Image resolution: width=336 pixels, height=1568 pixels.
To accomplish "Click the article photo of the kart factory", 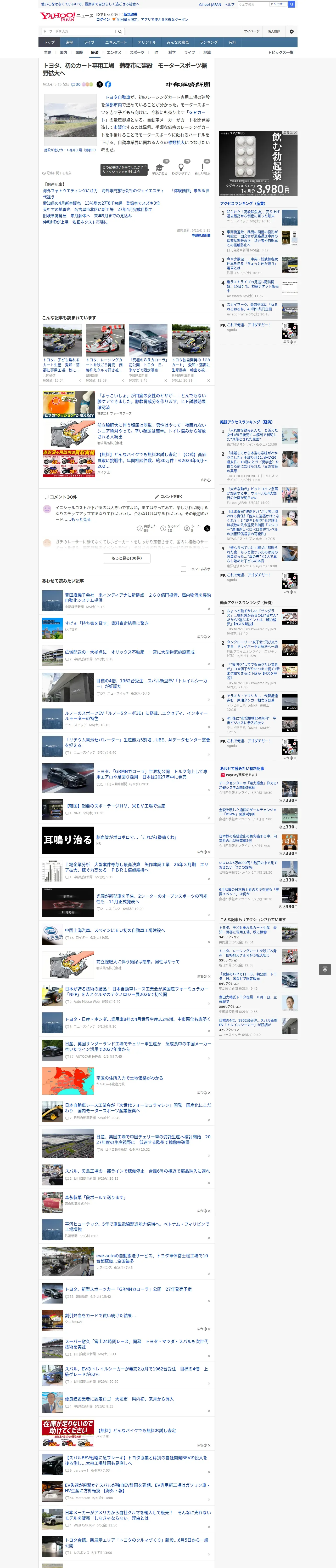I will 70,120.
